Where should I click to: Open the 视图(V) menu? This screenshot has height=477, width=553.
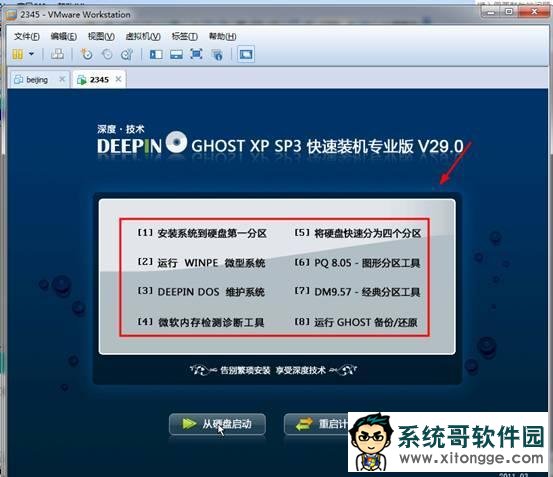(101, 36)
